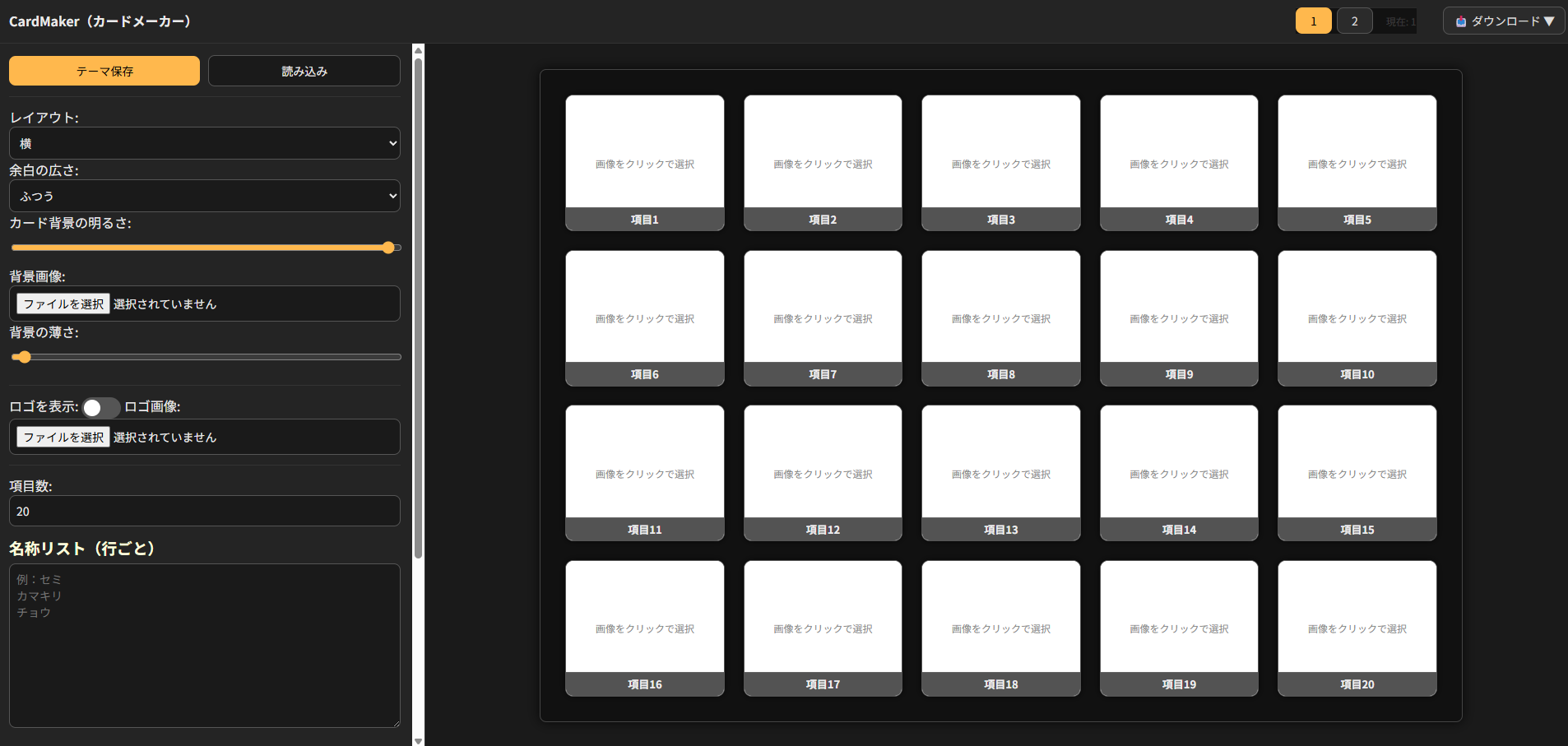The image size is (1568, 746).
Task: Switch to page 1 tab
Action: point(1313,21)
